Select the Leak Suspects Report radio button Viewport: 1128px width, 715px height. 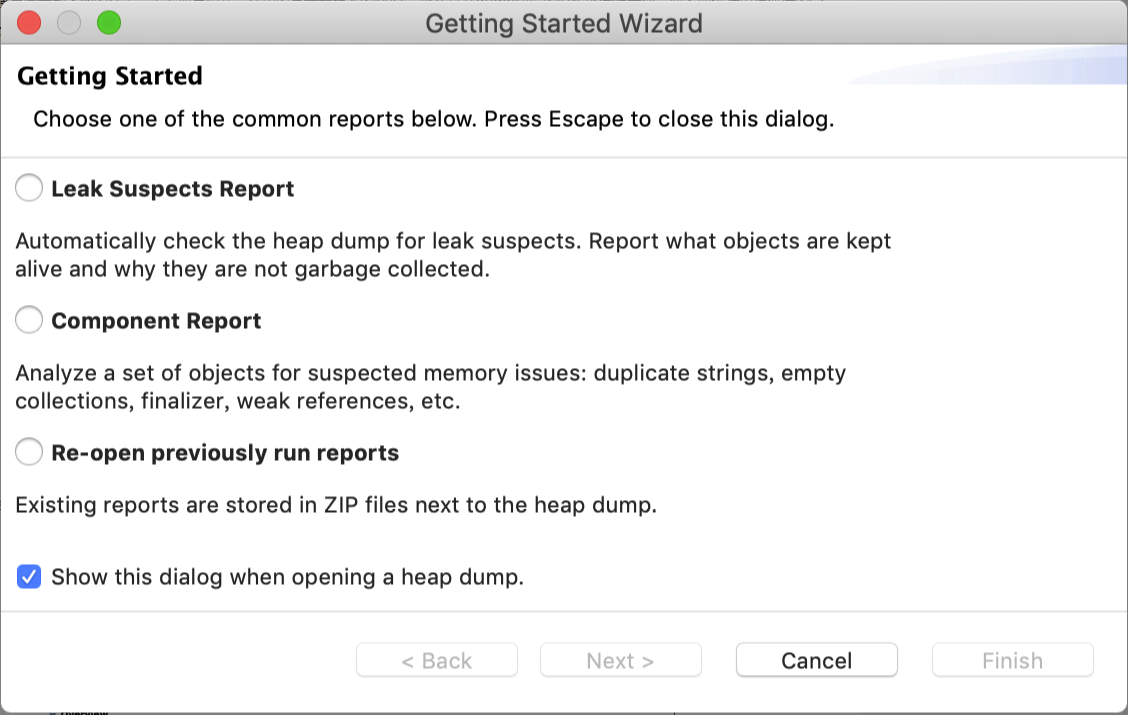pos(30,188)
